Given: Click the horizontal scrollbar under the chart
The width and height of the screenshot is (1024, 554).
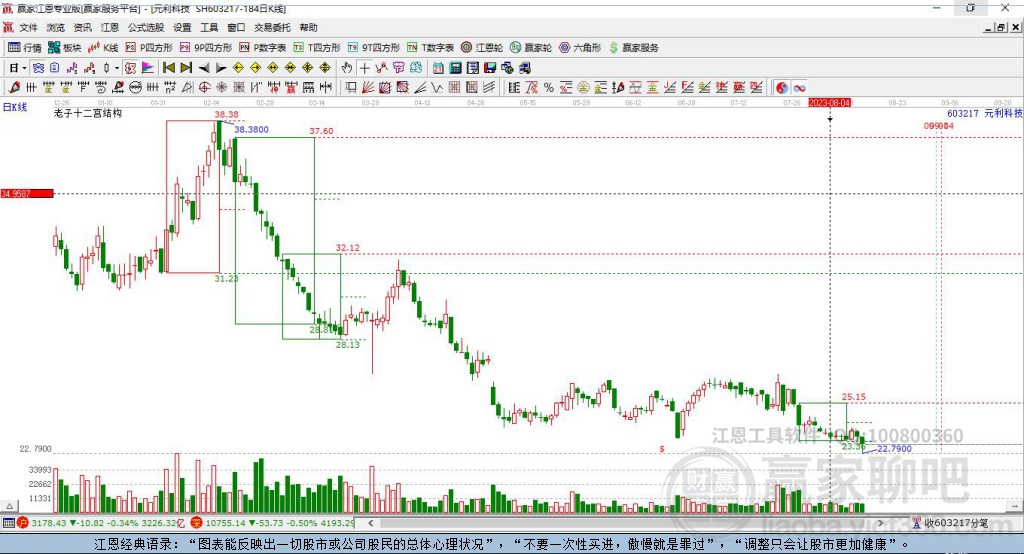Looking at the screenshot, I should click(x=626, y=523).
